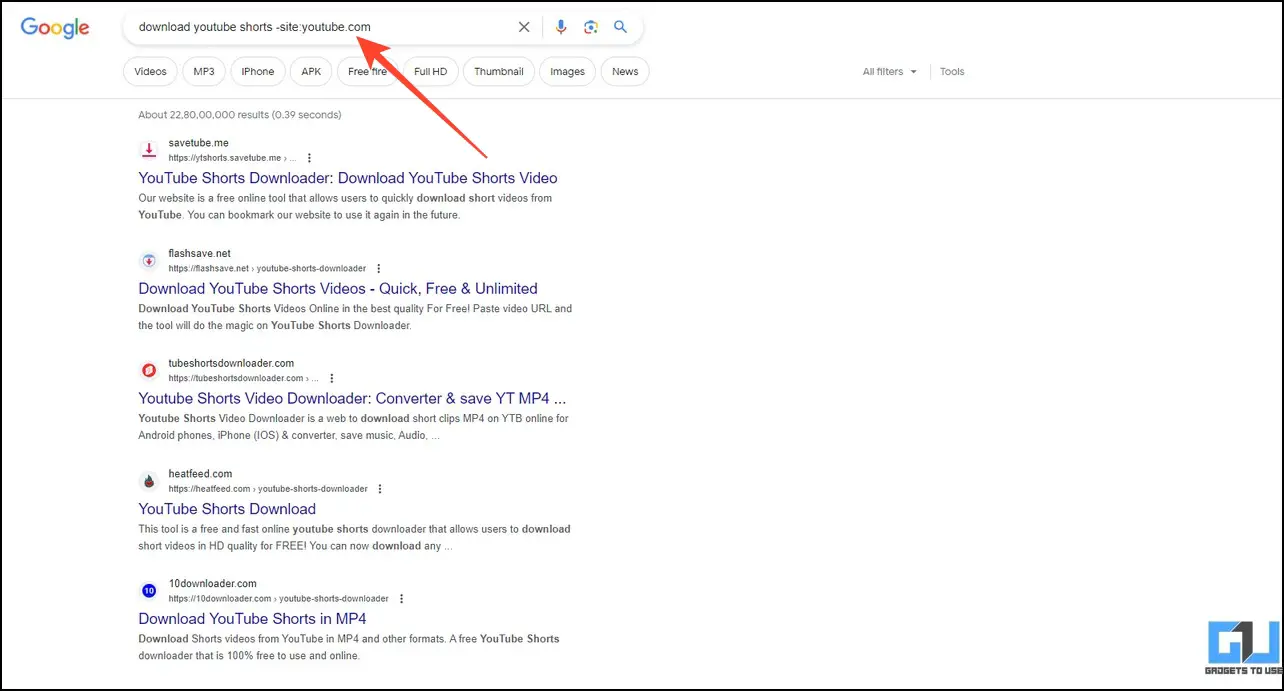This screenshot has width=1284, height=691.
Task: Select the Videos filter chip
Action: coord(150,71)
